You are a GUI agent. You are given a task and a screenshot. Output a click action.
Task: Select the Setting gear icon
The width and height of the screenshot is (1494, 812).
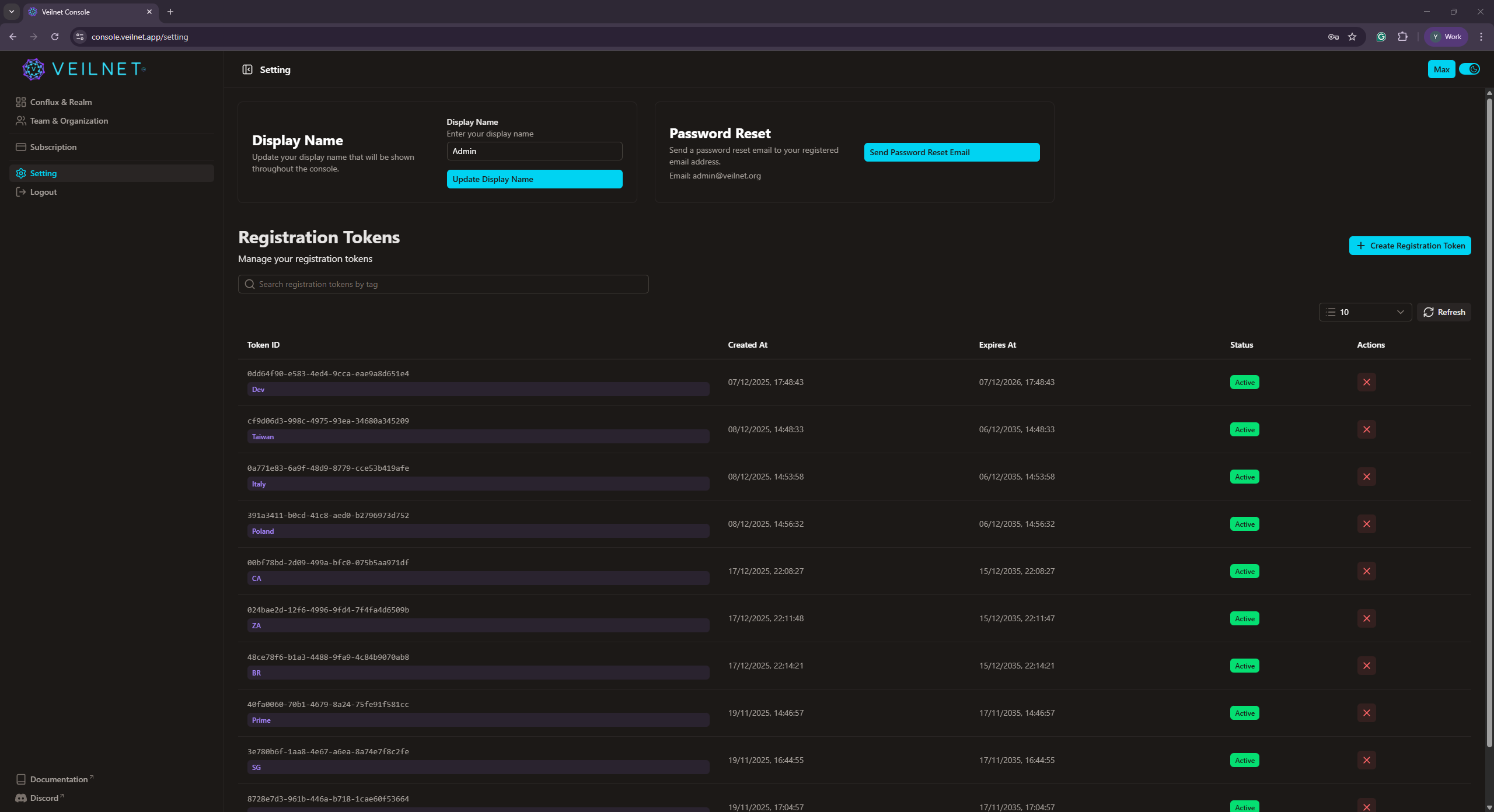pyautogui.click(x=21, y=173)
